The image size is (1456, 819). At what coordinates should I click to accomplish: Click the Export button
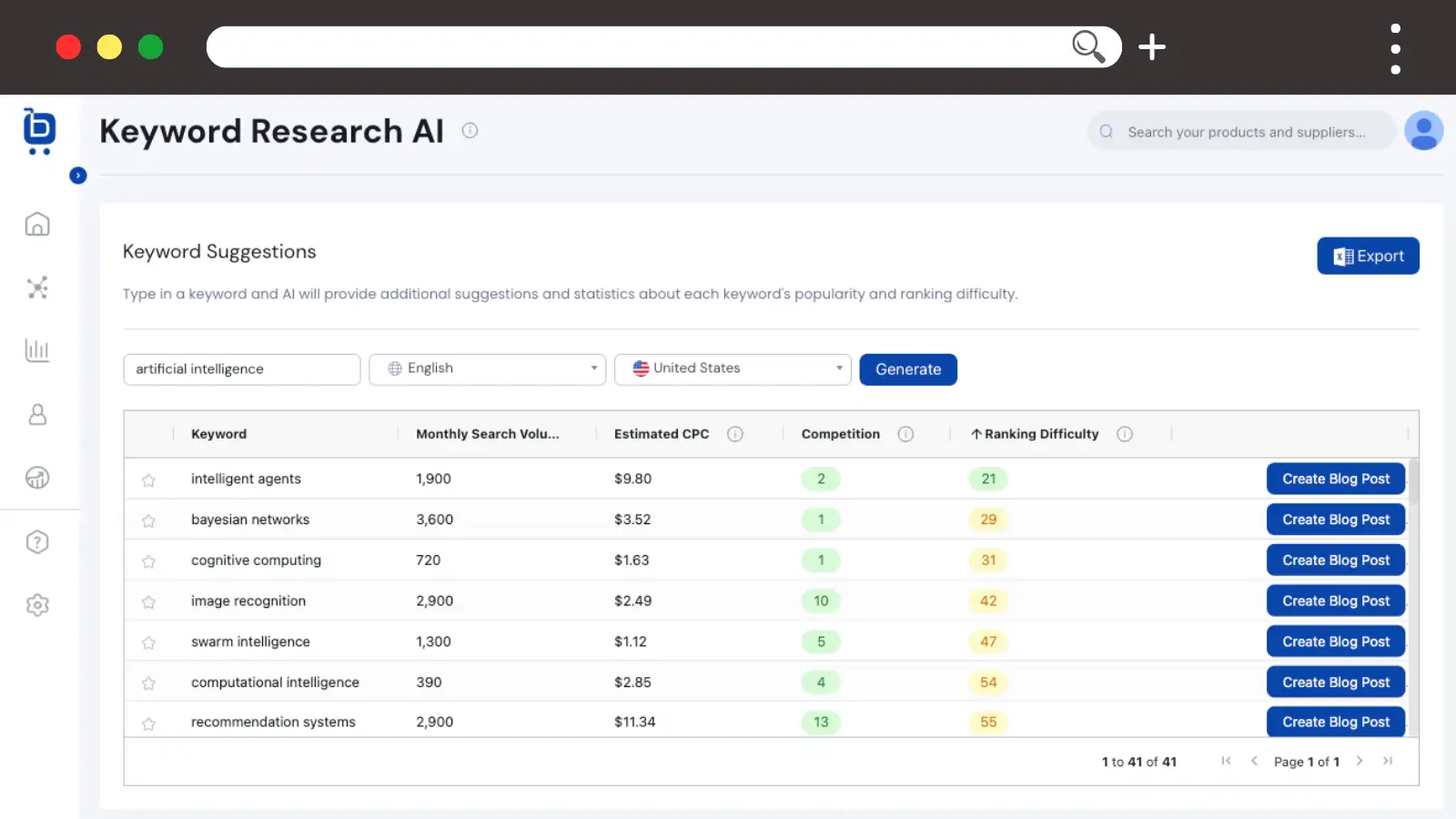pos(1368,256)
